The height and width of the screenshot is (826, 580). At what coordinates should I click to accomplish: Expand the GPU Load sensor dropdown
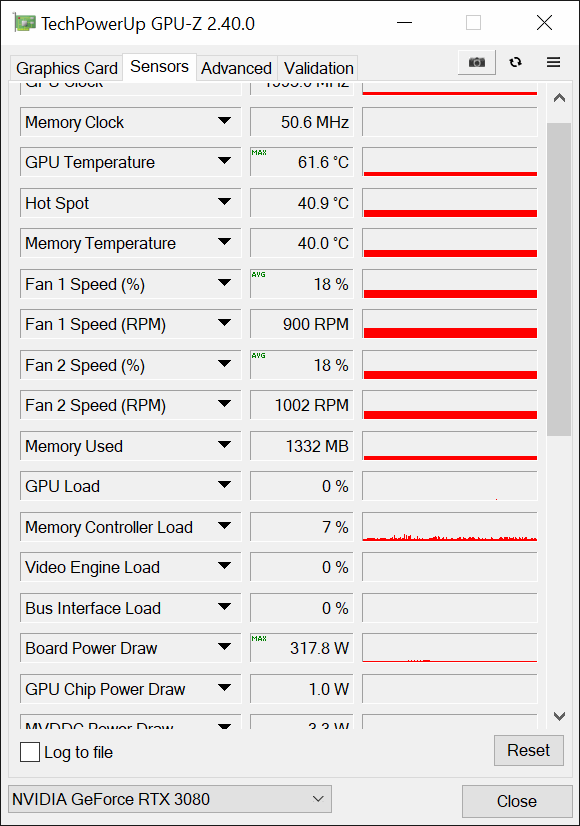pos(224,485)
